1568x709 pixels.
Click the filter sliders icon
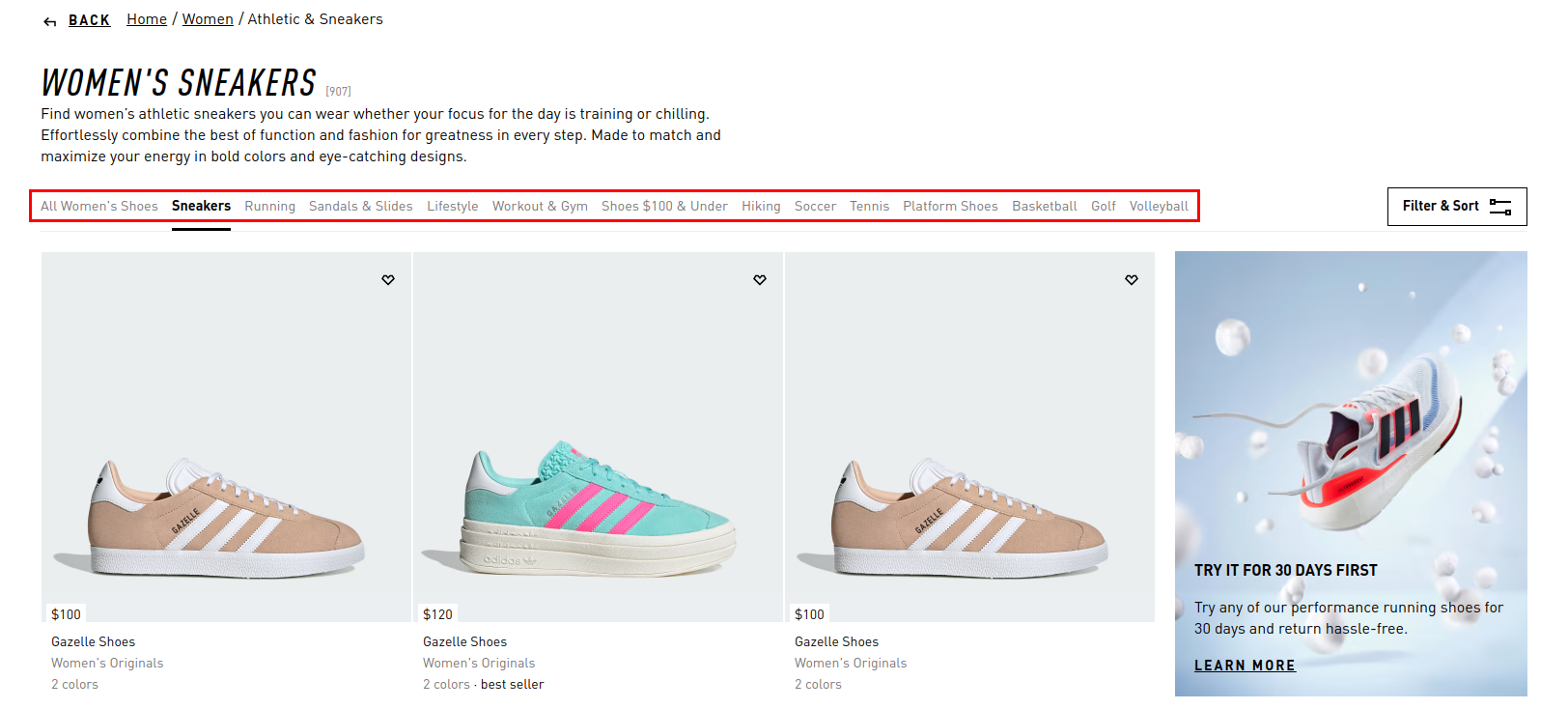[x=1500, y=207]
